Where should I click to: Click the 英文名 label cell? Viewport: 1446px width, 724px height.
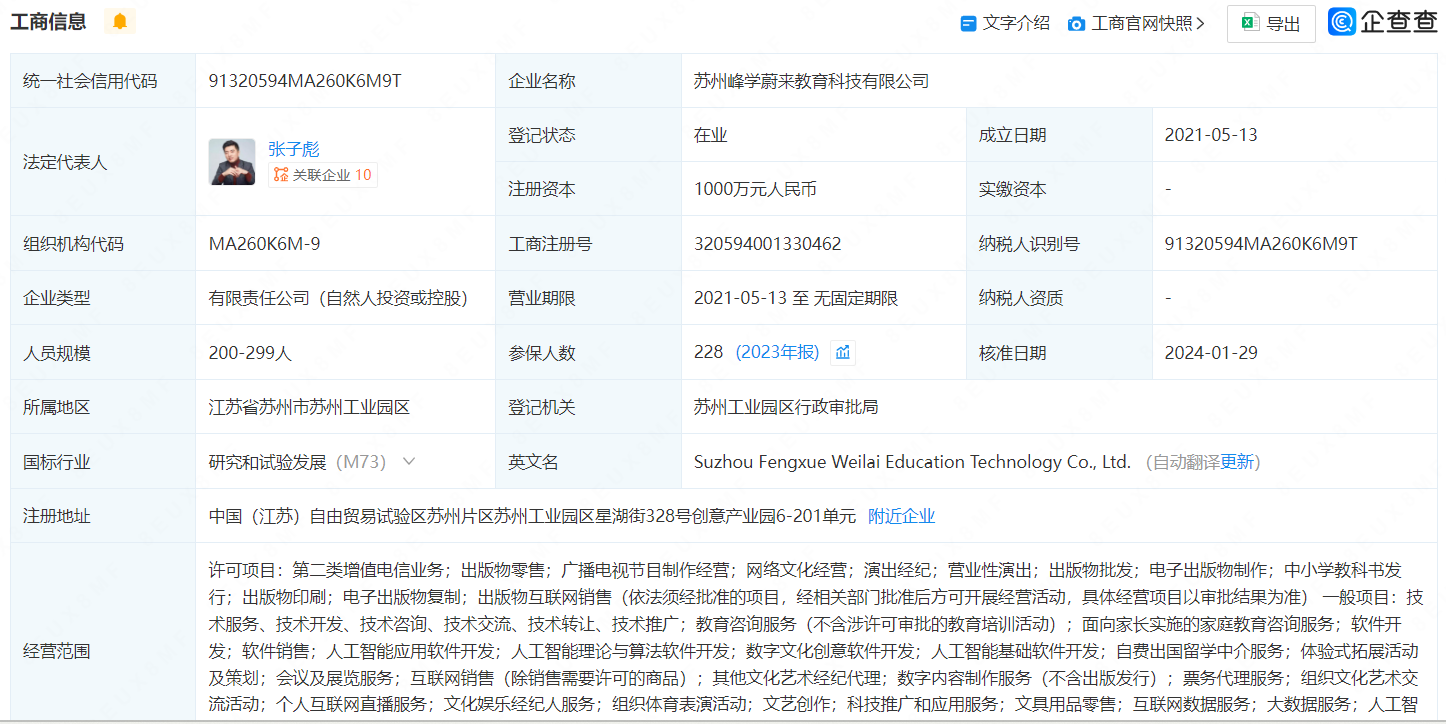[588, 461]
